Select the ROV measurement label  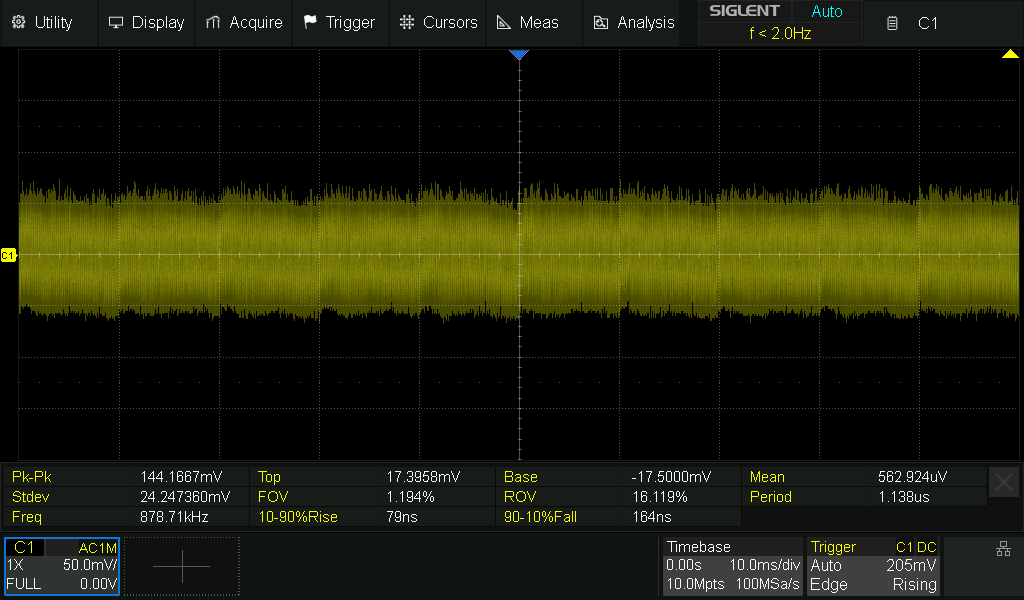click(x=520, y=497)
